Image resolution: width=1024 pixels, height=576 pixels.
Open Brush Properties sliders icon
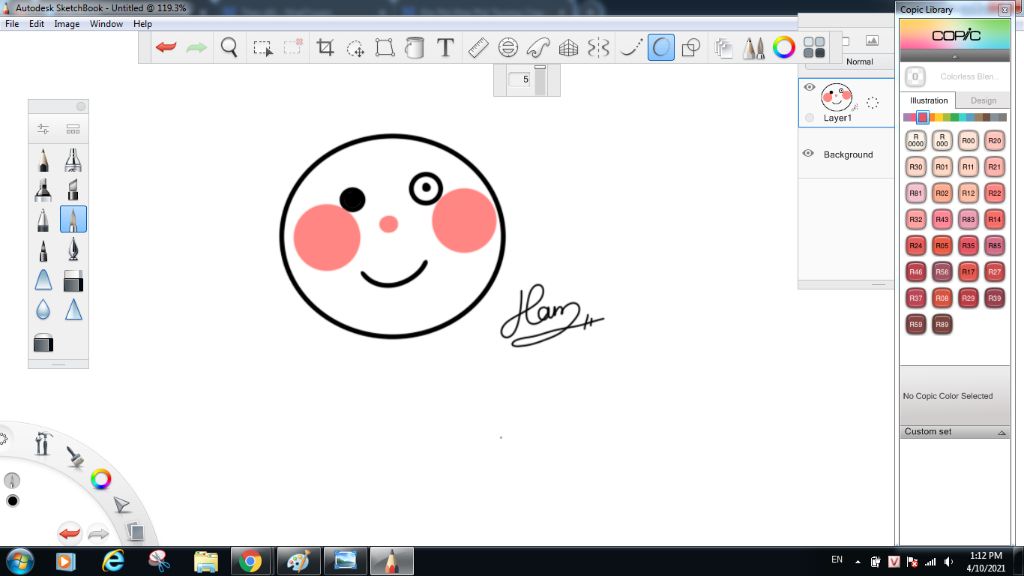tap(43, 129)
